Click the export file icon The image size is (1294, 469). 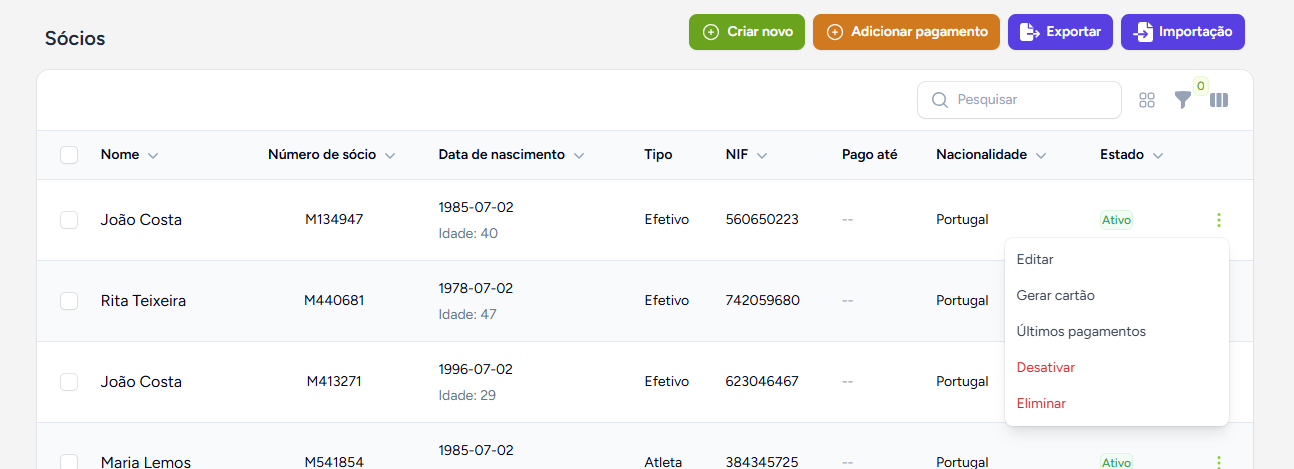point(1029,32)
